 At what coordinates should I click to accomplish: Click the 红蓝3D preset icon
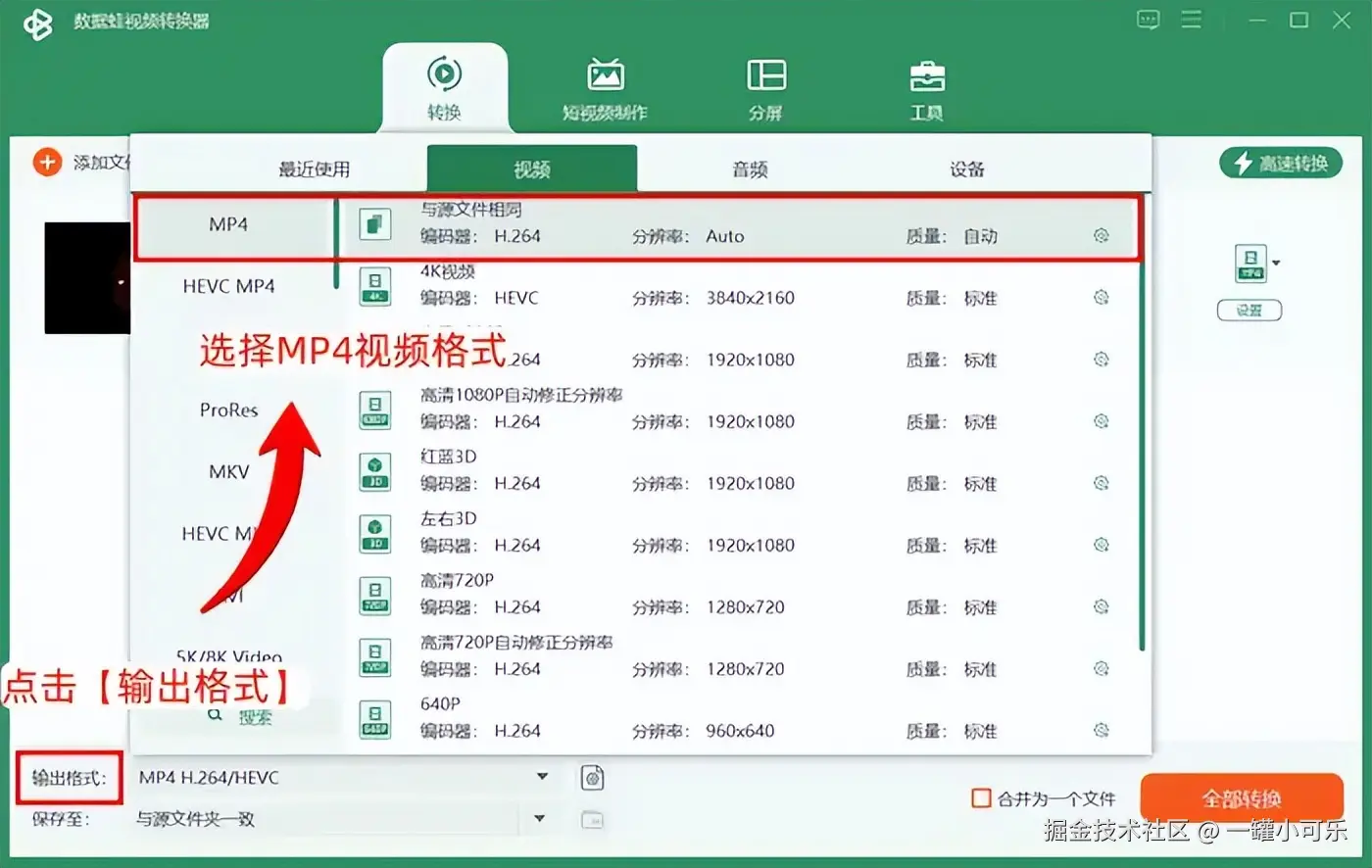(x=374, y=471)
